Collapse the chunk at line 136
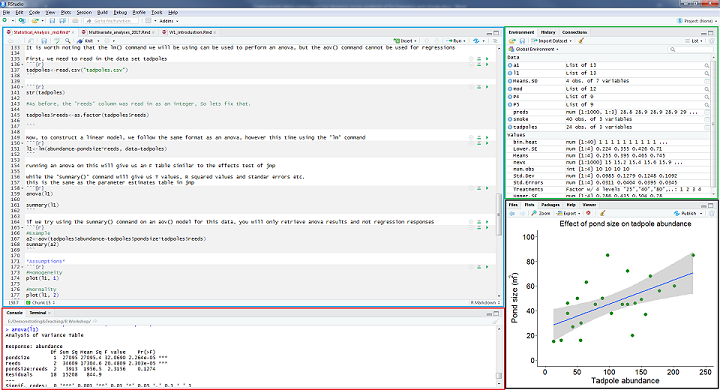Viewport: 720px width, 390px height. tap(23, 64)
